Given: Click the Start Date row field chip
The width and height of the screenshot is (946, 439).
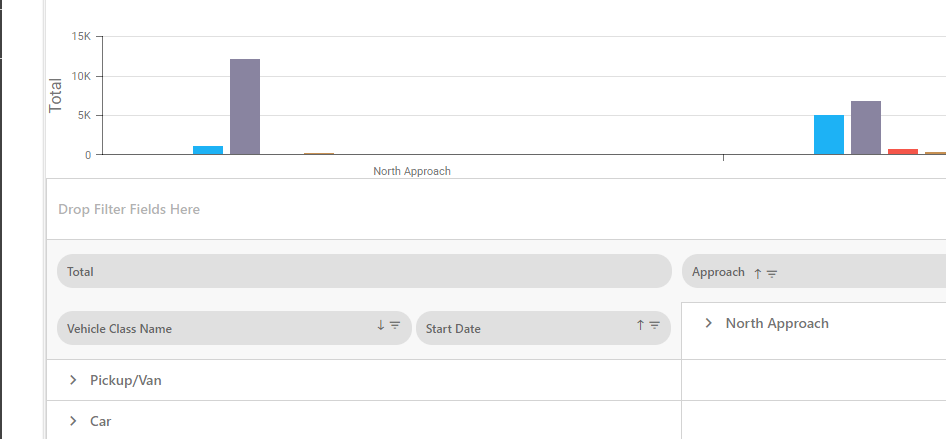Looking at the screenshot, I should pyautogui.click(x=520, y=328).
